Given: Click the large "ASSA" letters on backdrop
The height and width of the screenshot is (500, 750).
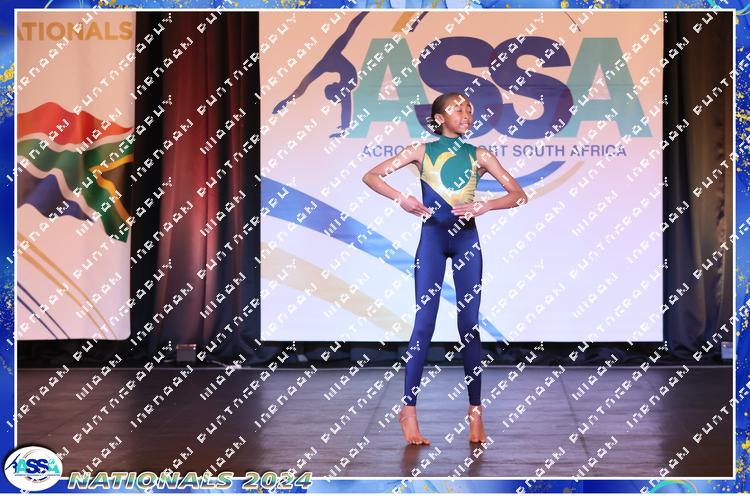Looking at the screenshot, I should click(500, 88).
